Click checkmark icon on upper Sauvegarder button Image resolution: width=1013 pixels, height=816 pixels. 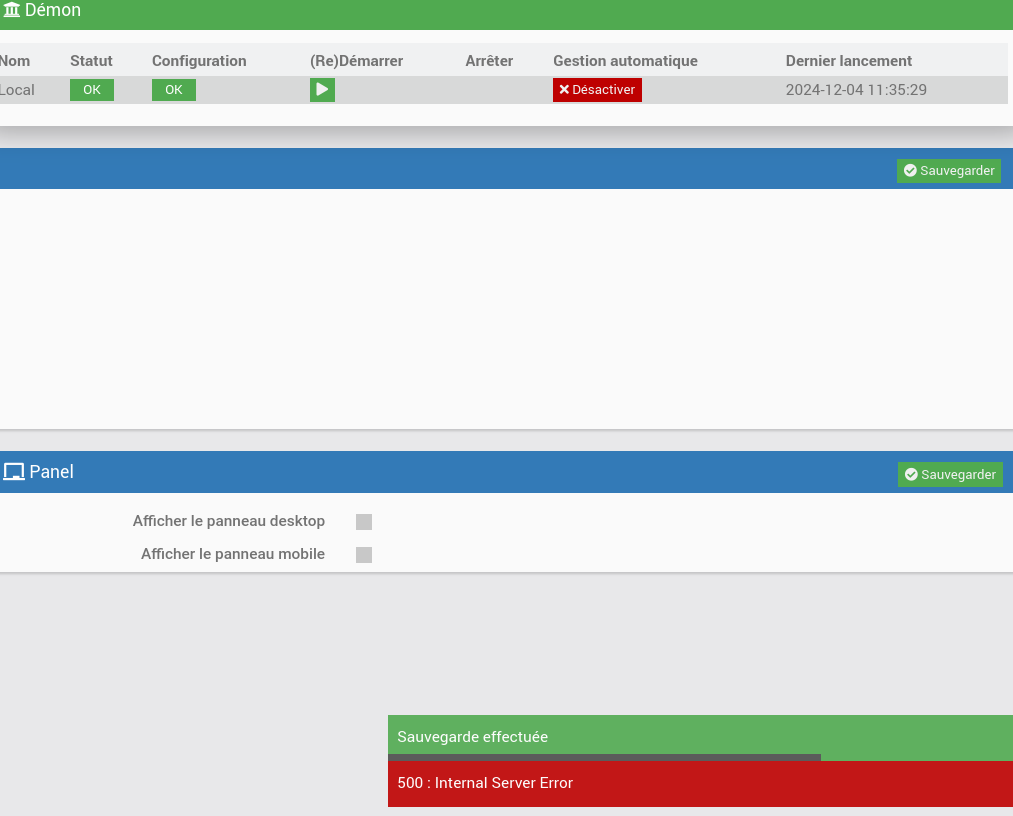(x=910, y=171)
